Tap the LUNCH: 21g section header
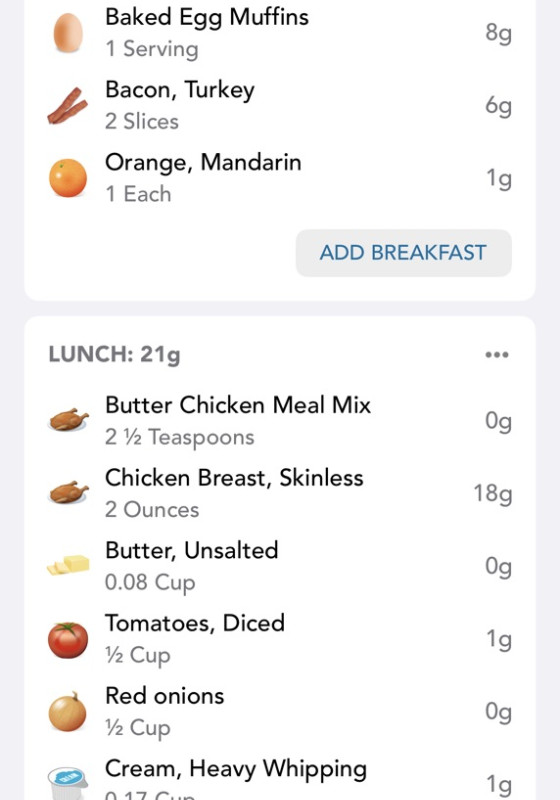The image size is (560, 800). pos(114,355)
